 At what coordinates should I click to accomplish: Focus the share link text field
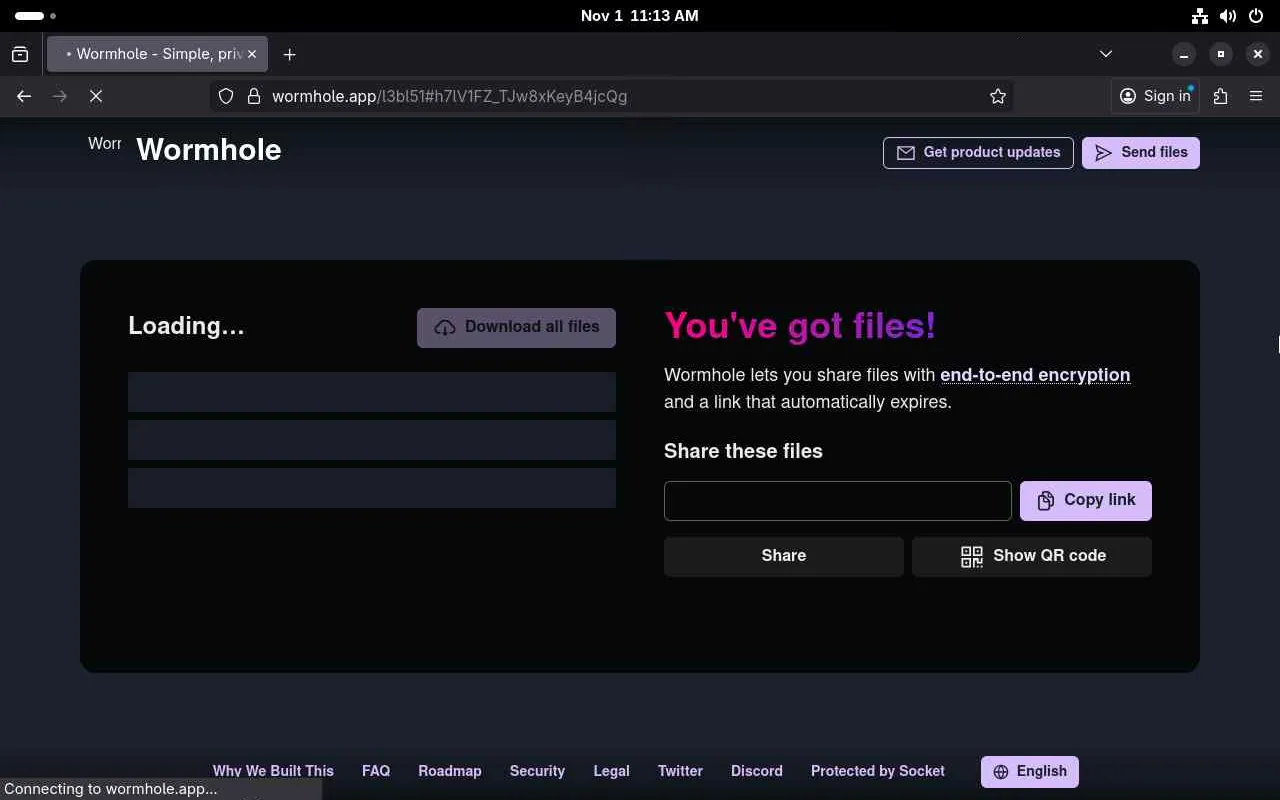[x=838, y=501]
